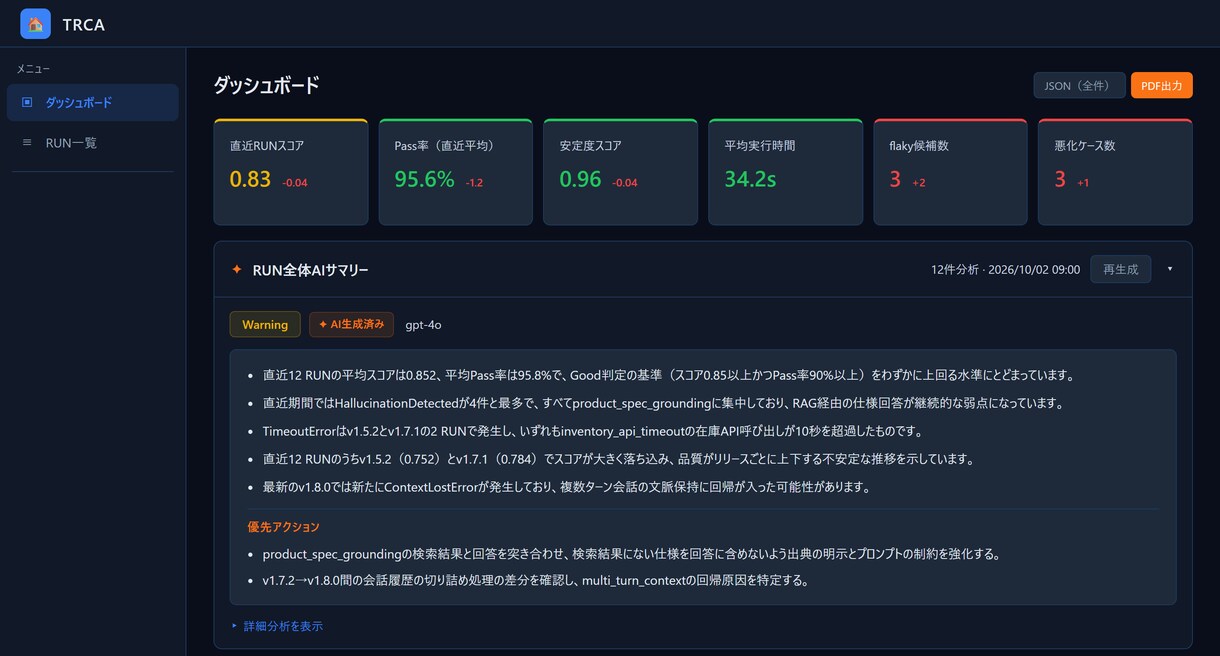Click the RUN一覧 list icon

click(x=27, y=143)
